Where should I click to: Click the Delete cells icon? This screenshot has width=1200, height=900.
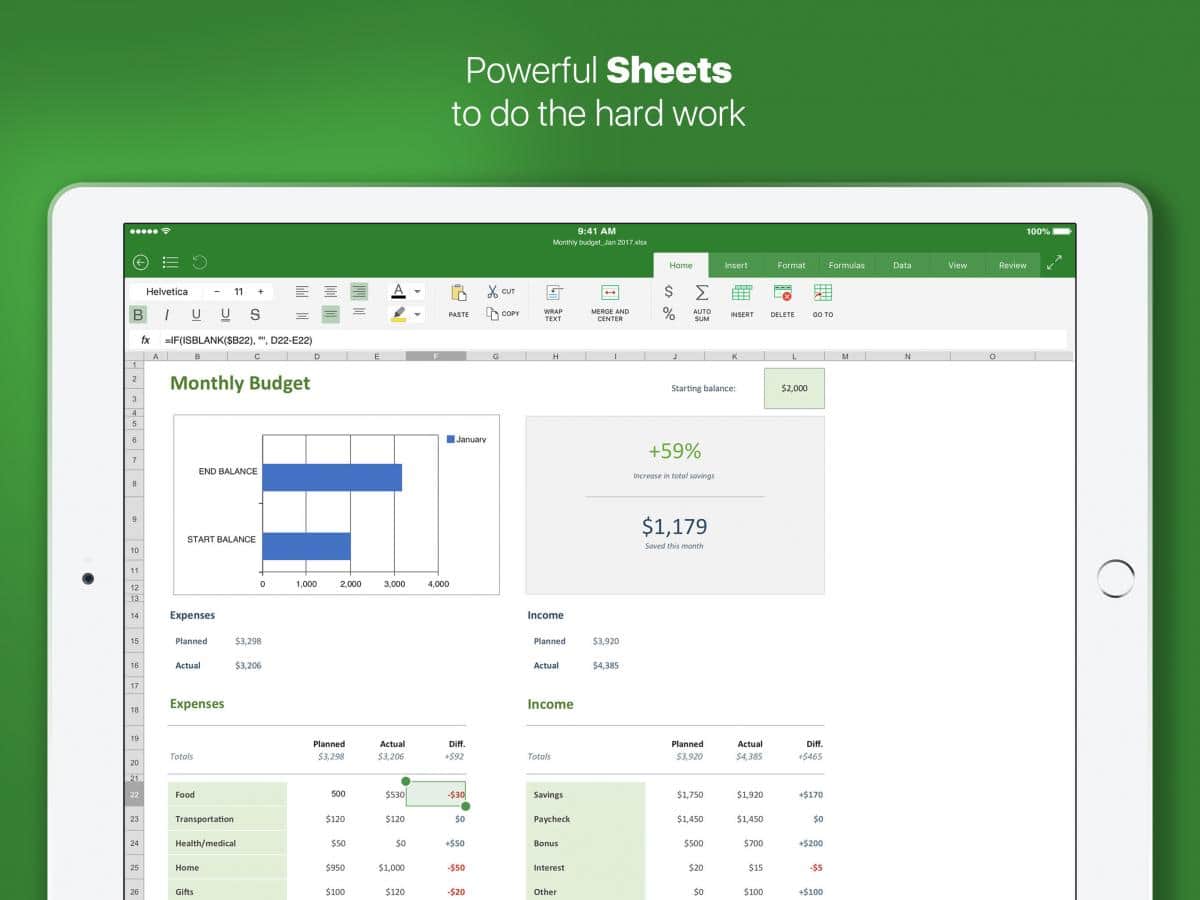782,293
